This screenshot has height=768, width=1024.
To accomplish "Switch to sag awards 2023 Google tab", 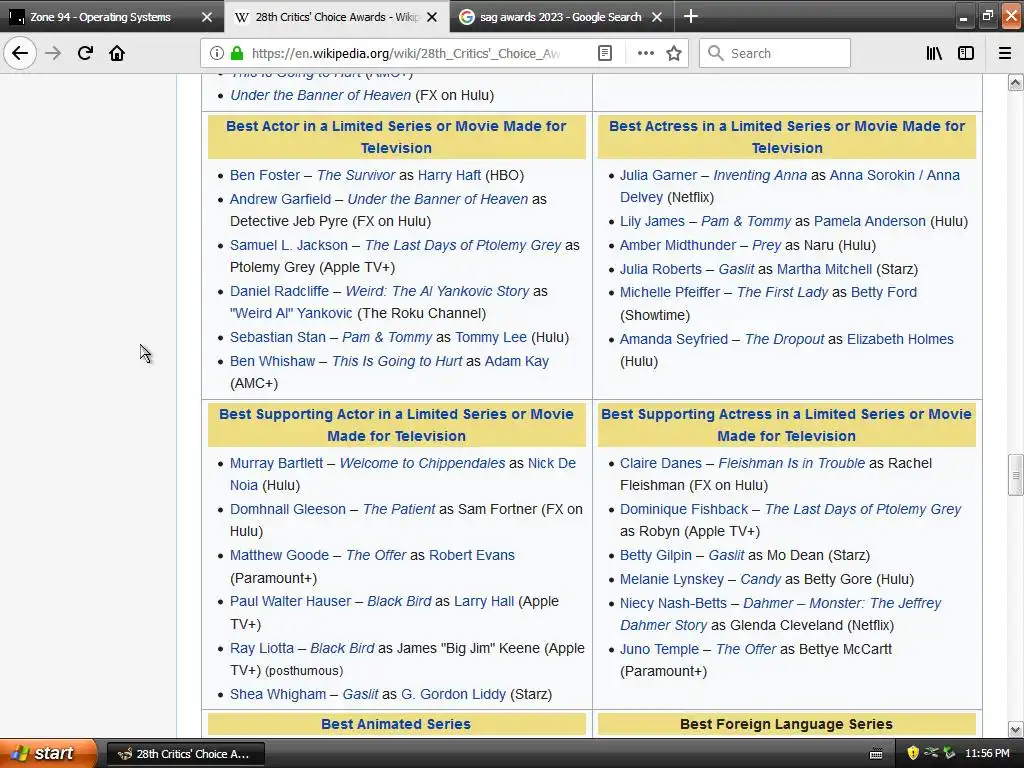I will 561,17.
